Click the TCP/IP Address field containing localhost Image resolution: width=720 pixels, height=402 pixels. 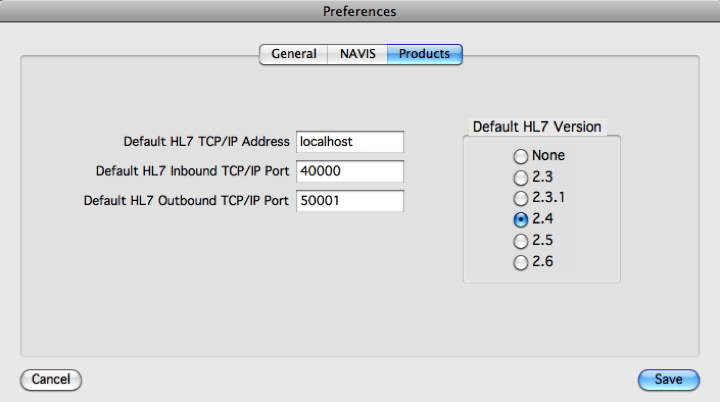(x=350, y=142)
